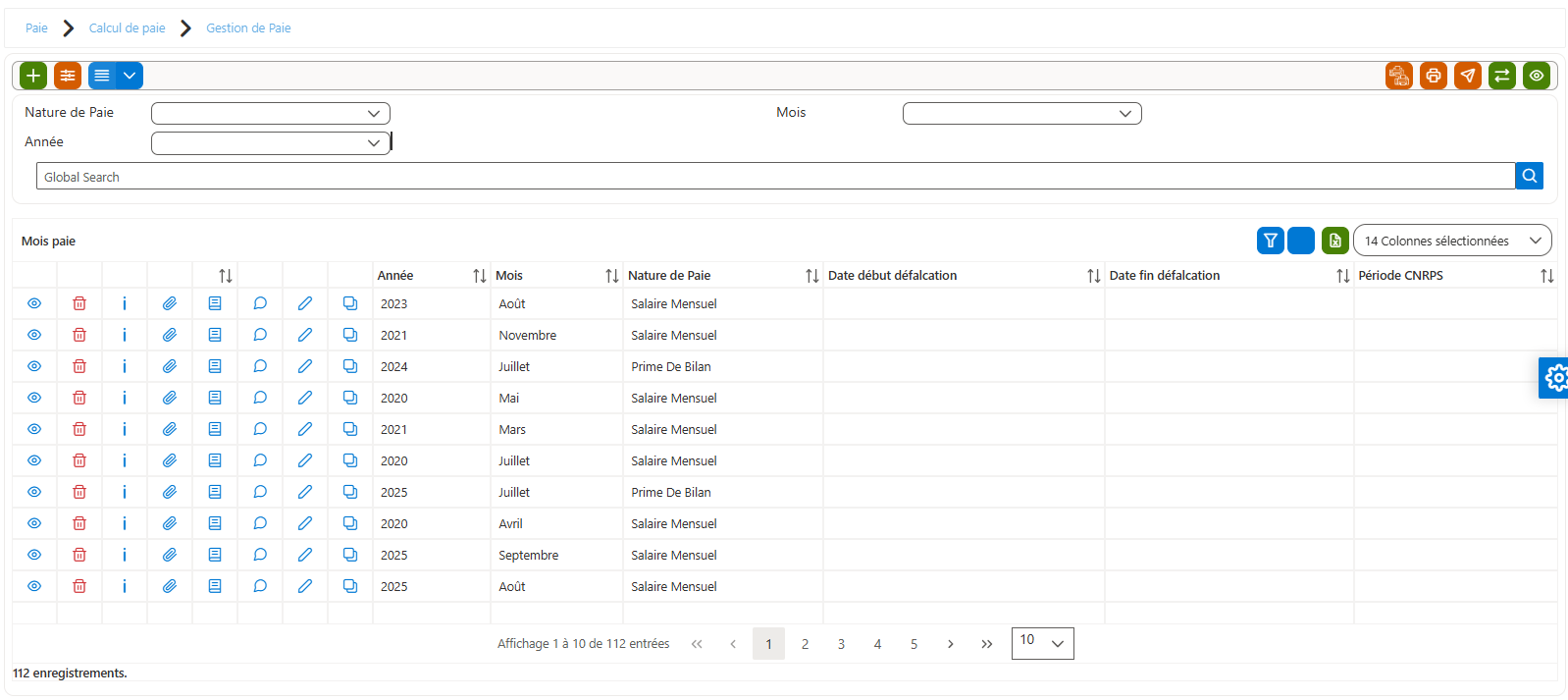Click the blue table filter funnel button
Viewport: 1568px width, 700px height.
[x=1271, y=241]
